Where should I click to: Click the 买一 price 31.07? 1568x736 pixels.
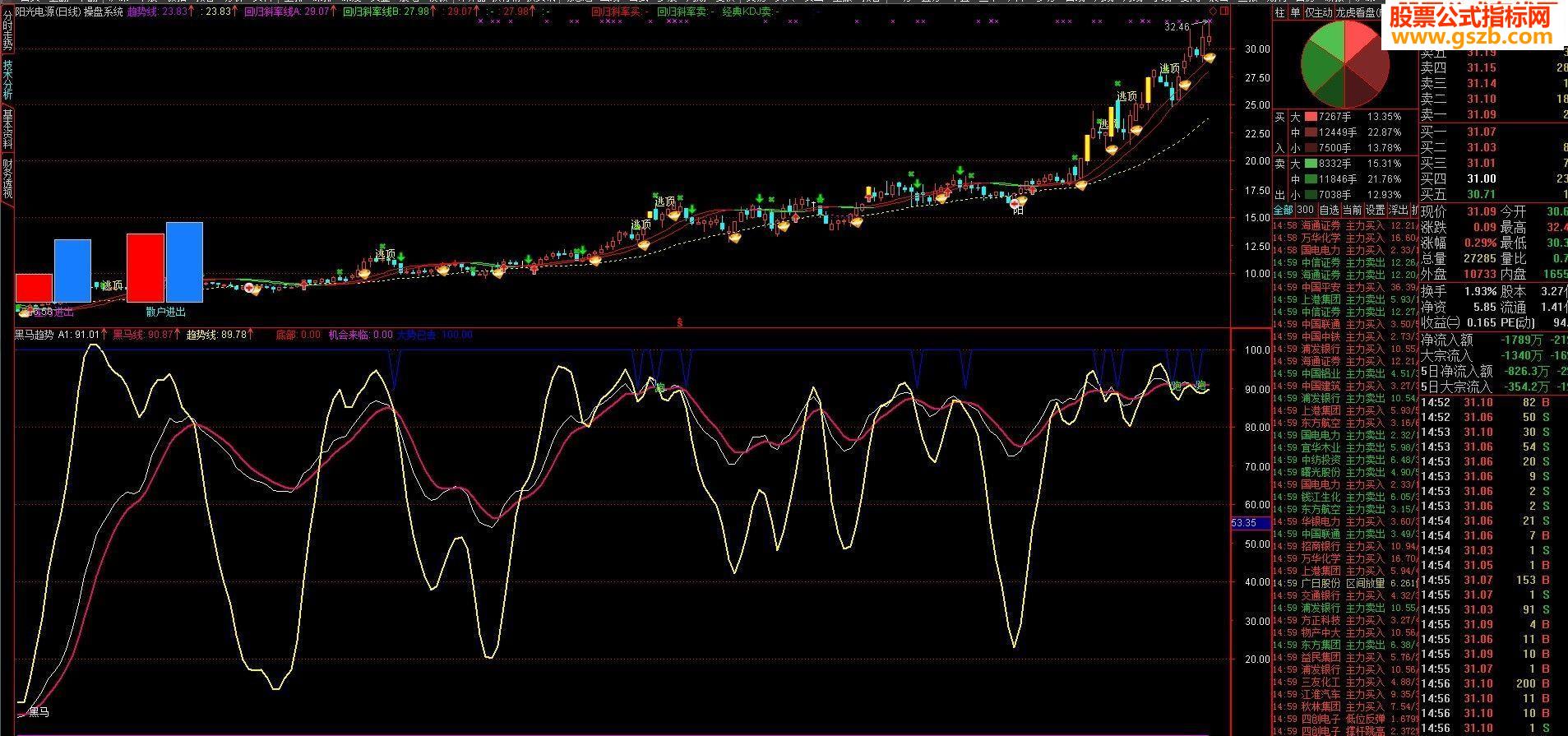(1481, 132)
